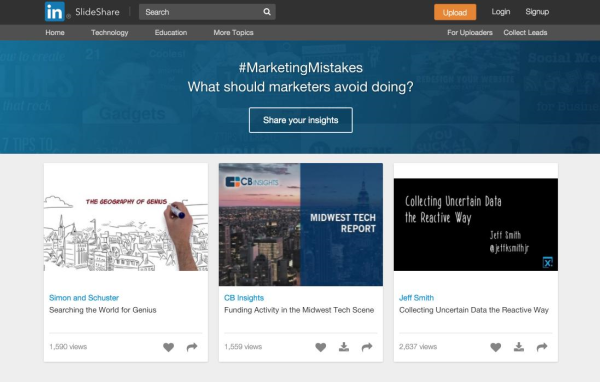Download the Funding Activity in the Midwest slide
Screen dimensions: 600x382
[x=344, y=347]
